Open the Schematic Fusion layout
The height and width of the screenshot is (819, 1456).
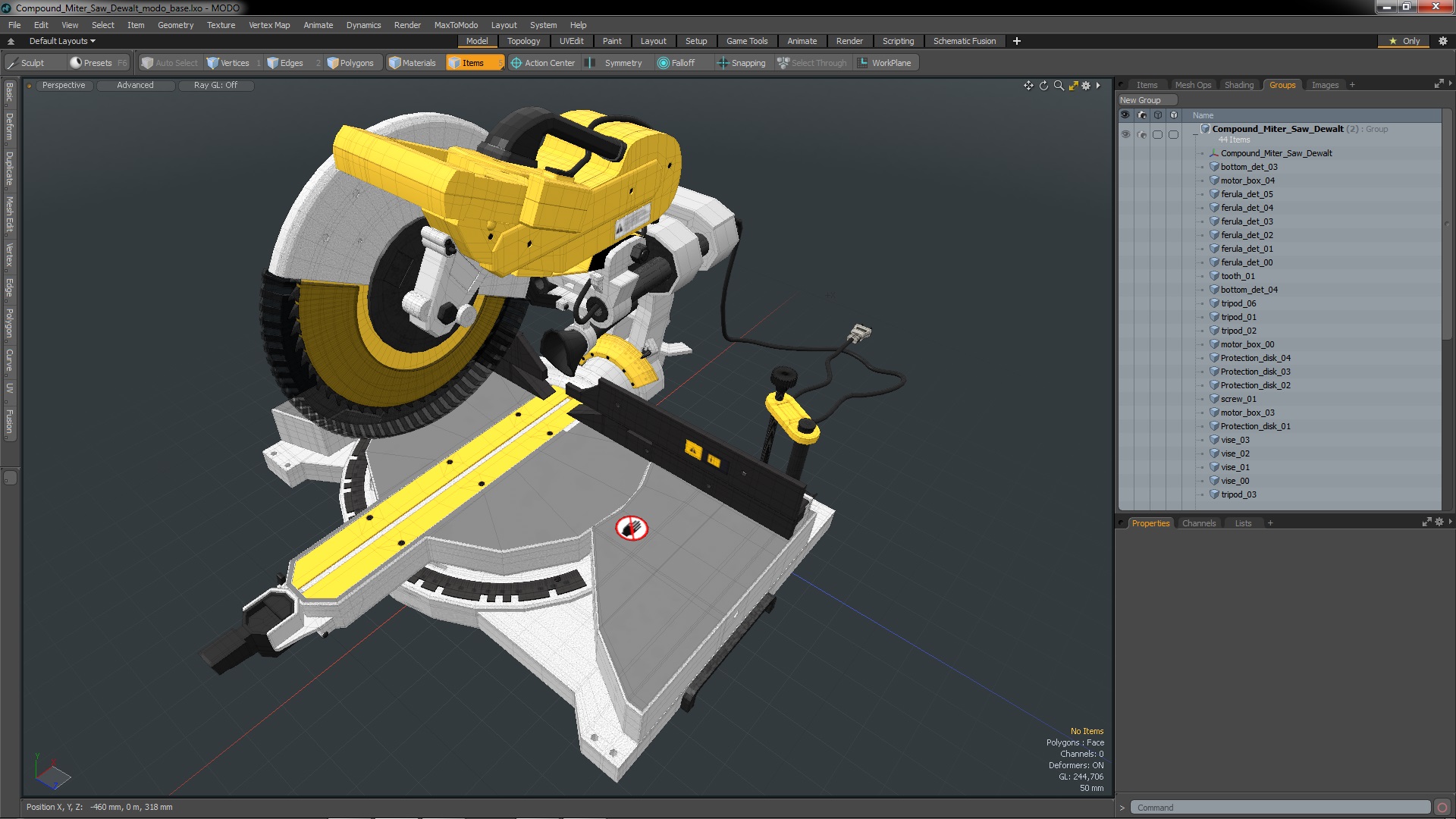point(964,41)
